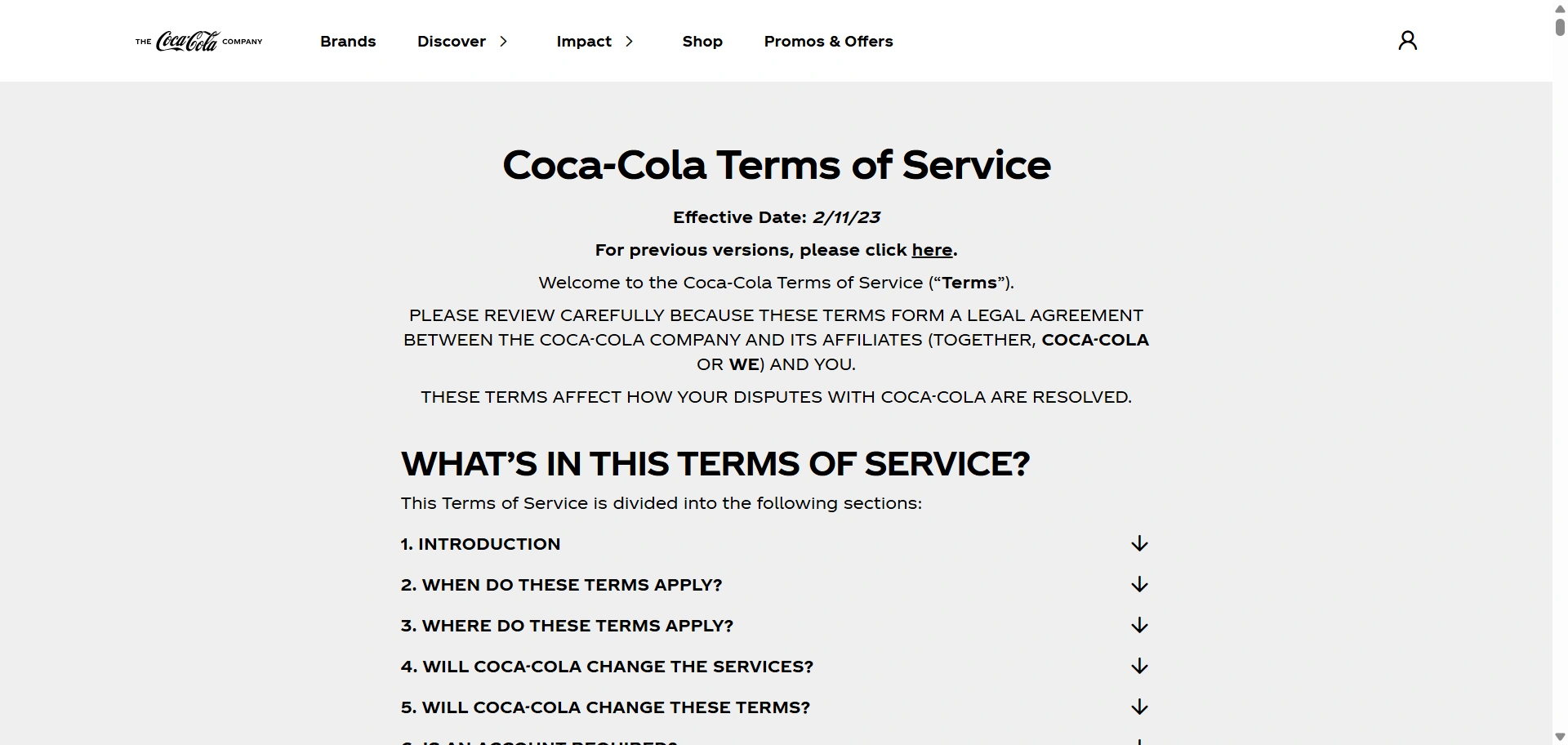The height and width of the screenshot is (745, 1568).
Task: Open the Brands menu item
Action: 348,42
